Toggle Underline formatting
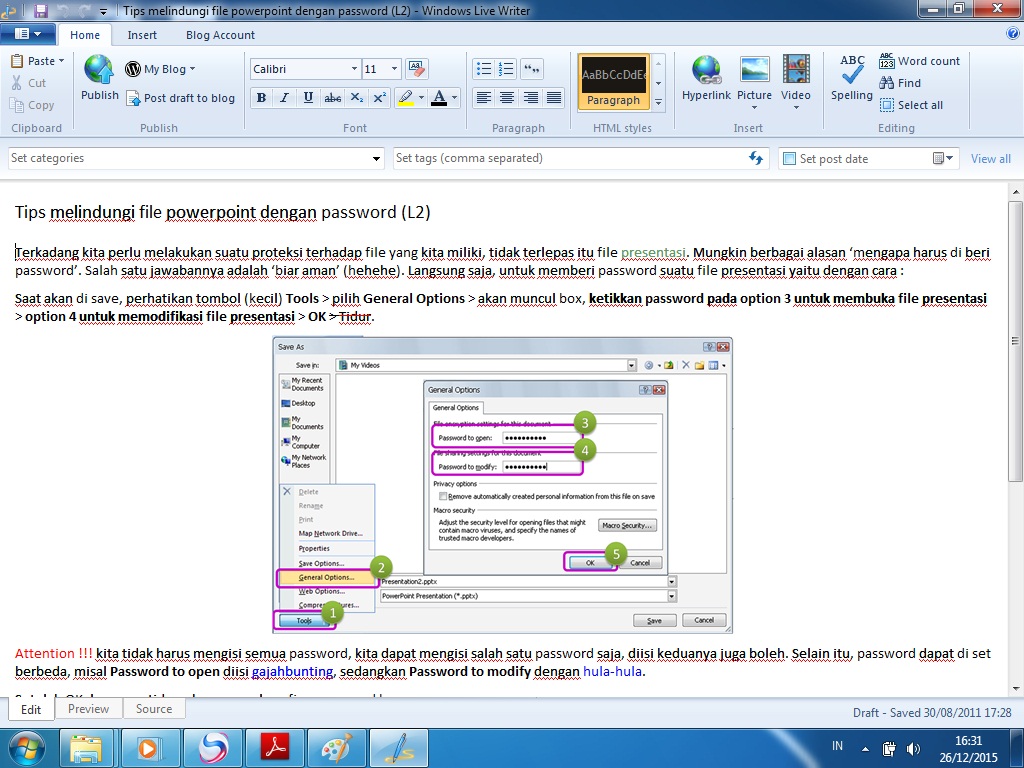The height and width of the screenshot is (768, 1024). coord(308,97)
